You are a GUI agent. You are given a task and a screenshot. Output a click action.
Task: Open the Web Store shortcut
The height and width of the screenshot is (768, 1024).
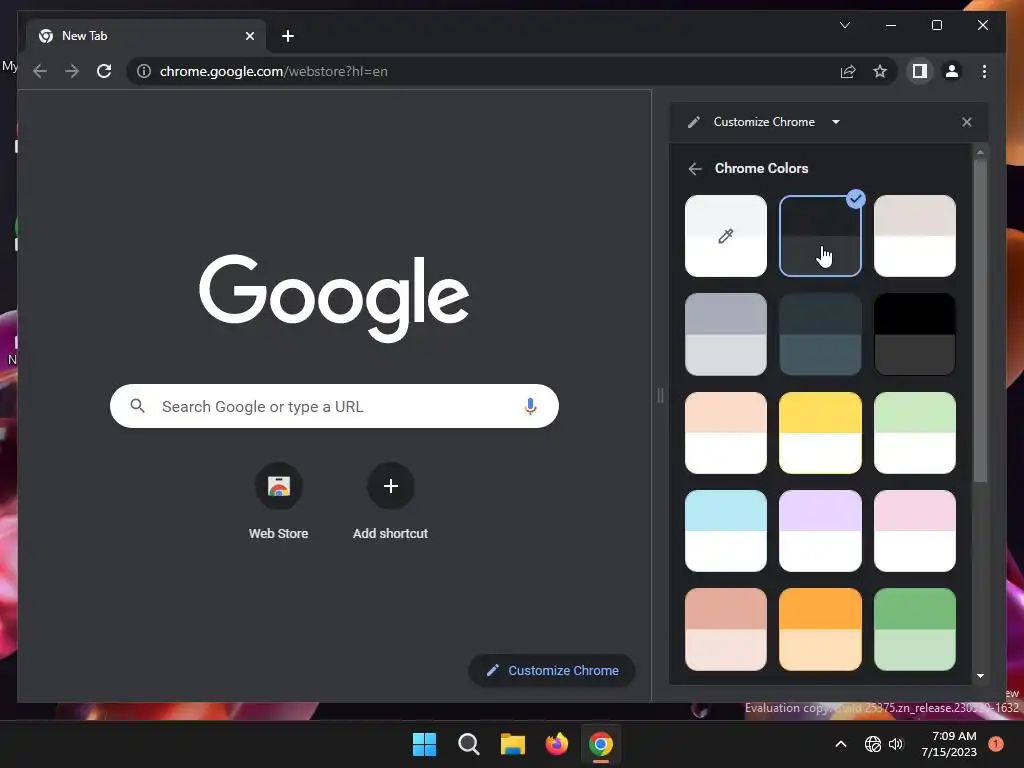pyautogui.click(x=279, y=502)
